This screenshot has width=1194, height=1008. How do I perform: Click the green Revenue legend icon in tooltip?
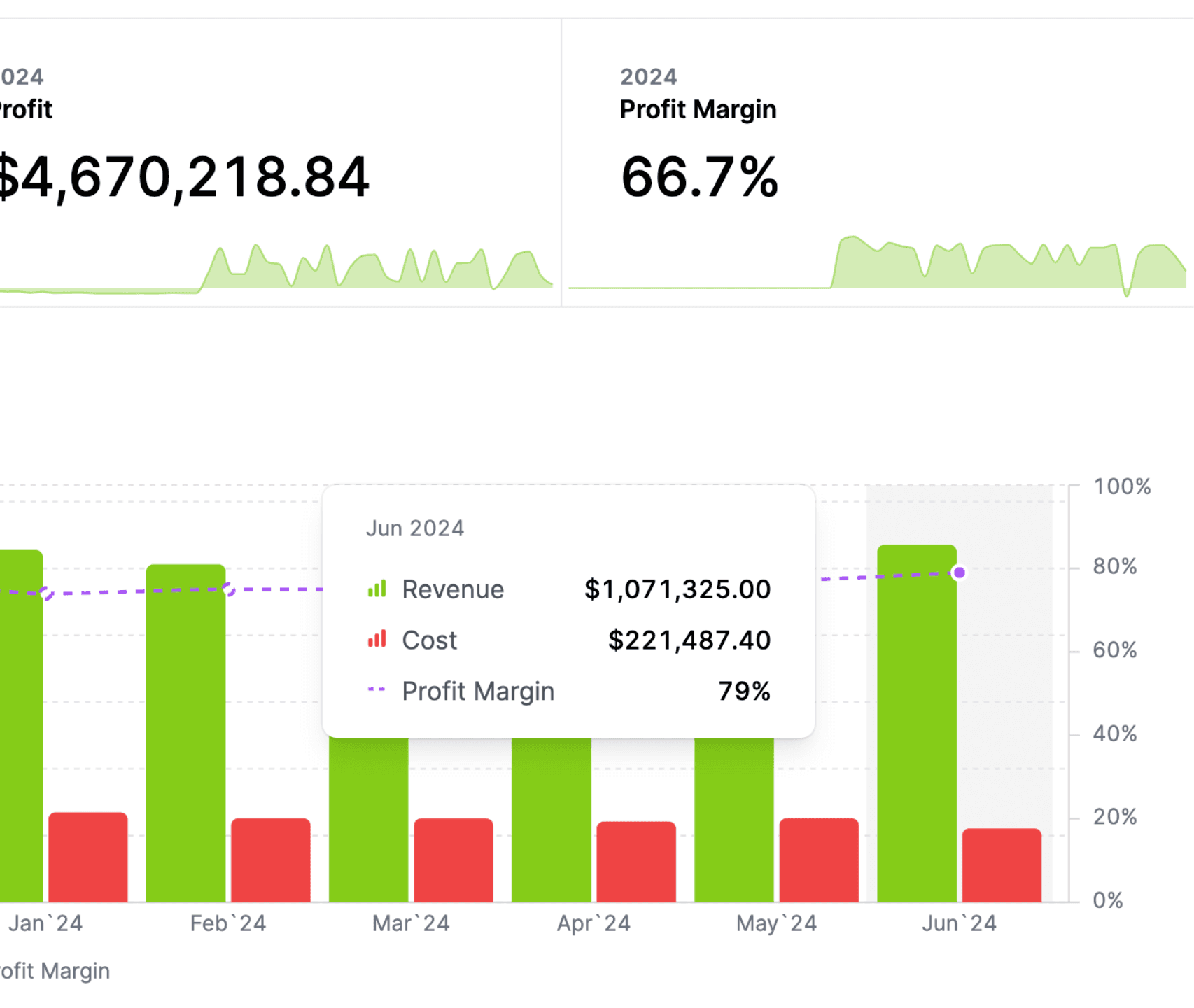[x=378, y=589]
